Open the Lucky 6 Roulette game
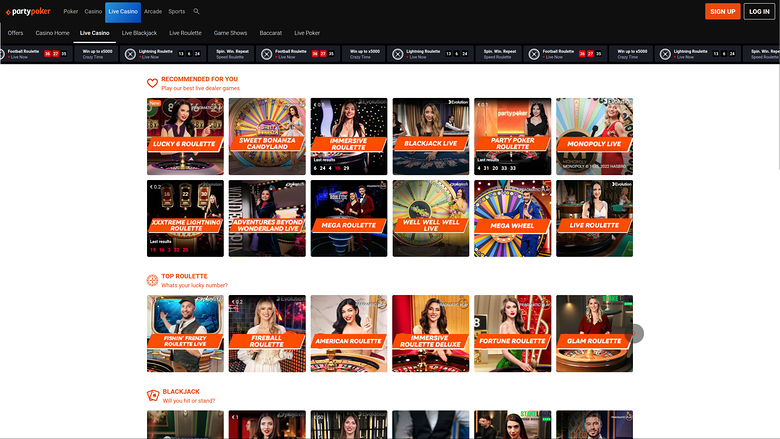This screenshot has height=439, width=780. point(185,136)
